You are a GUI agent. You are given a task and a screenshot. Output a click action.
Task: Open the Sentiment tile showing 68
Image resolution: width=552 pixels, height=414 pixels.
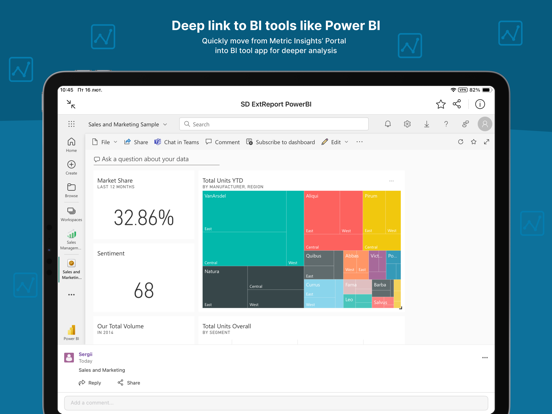(x=144, y=277)
